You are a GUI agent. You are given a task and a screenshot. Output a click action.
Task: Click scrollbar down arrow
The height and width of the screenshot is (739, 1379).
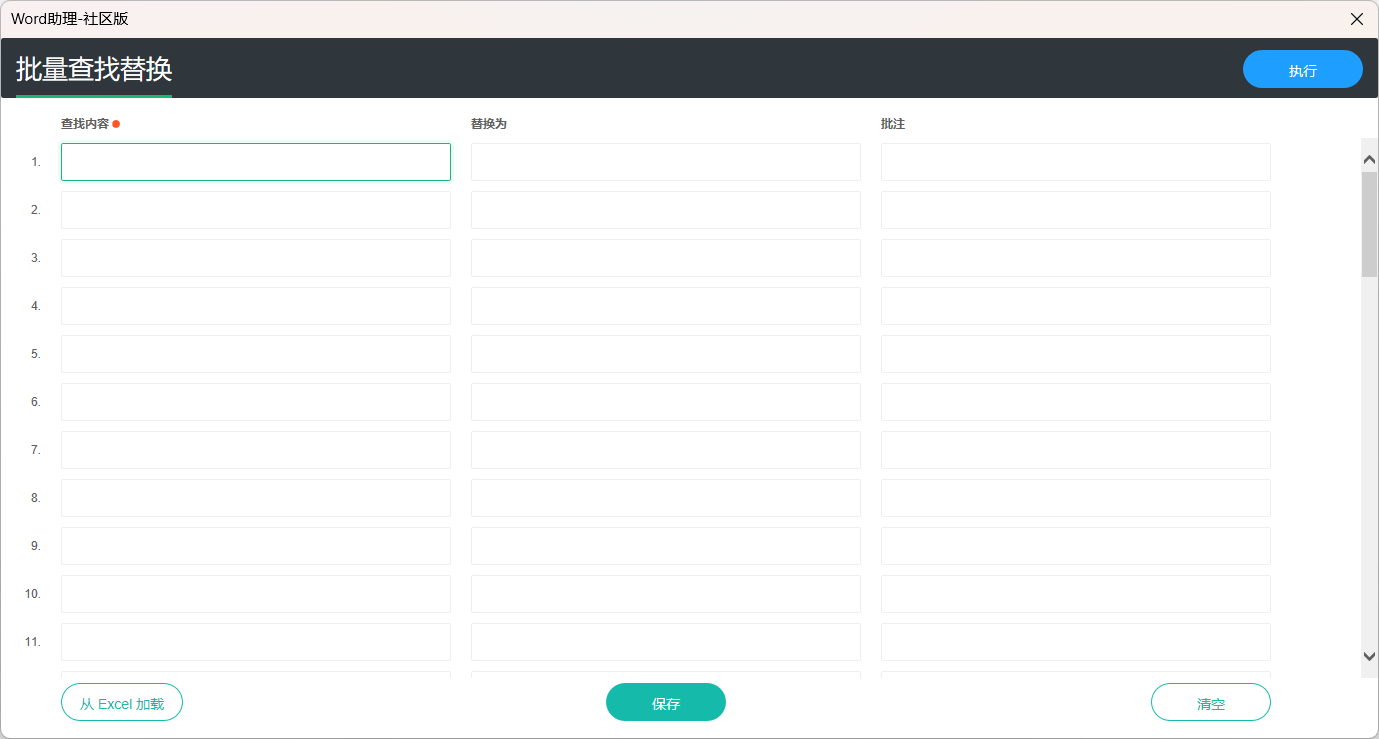coord(1370,656)
